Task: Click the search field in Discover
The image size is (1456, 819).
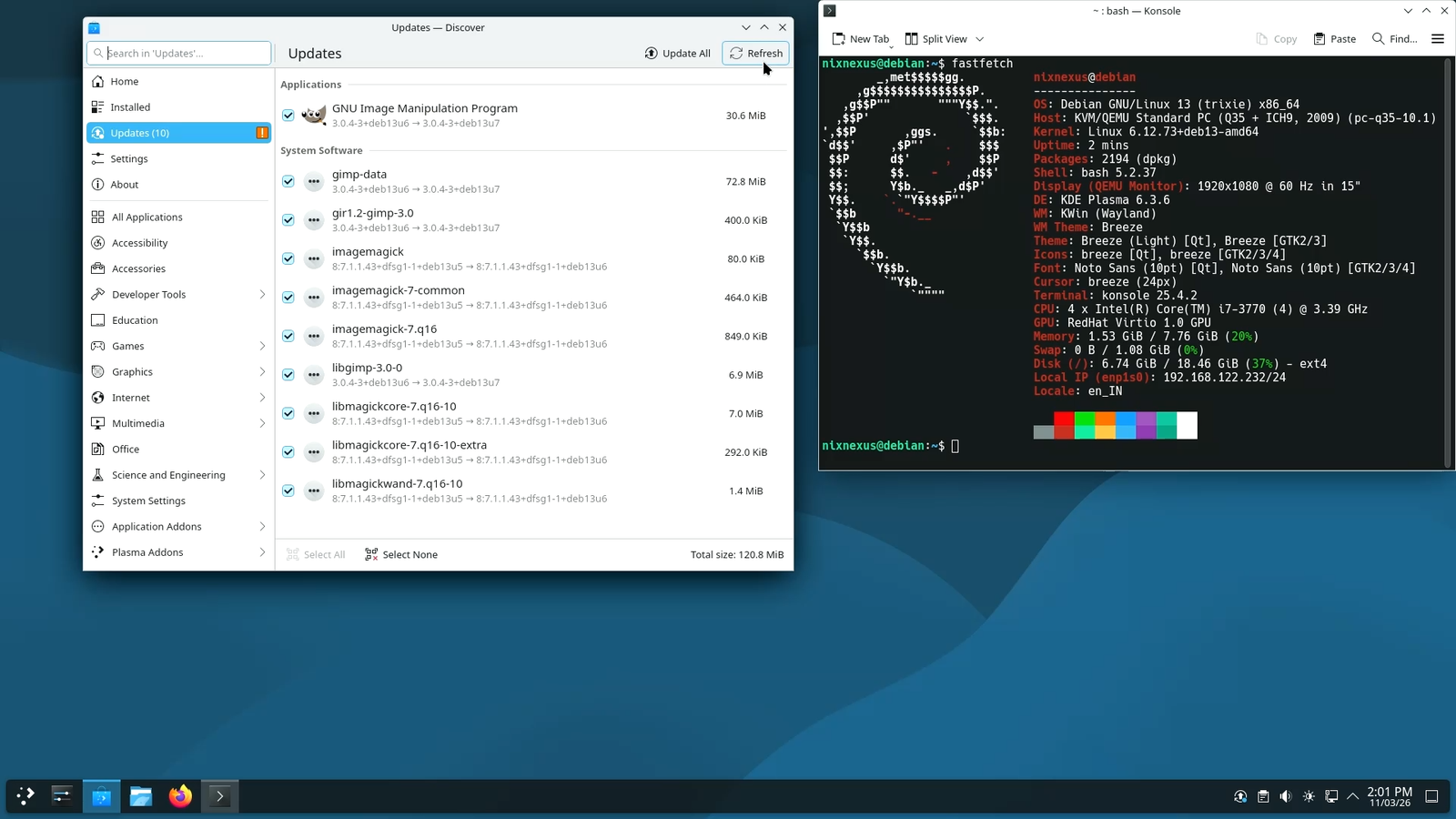Action: 177,53
